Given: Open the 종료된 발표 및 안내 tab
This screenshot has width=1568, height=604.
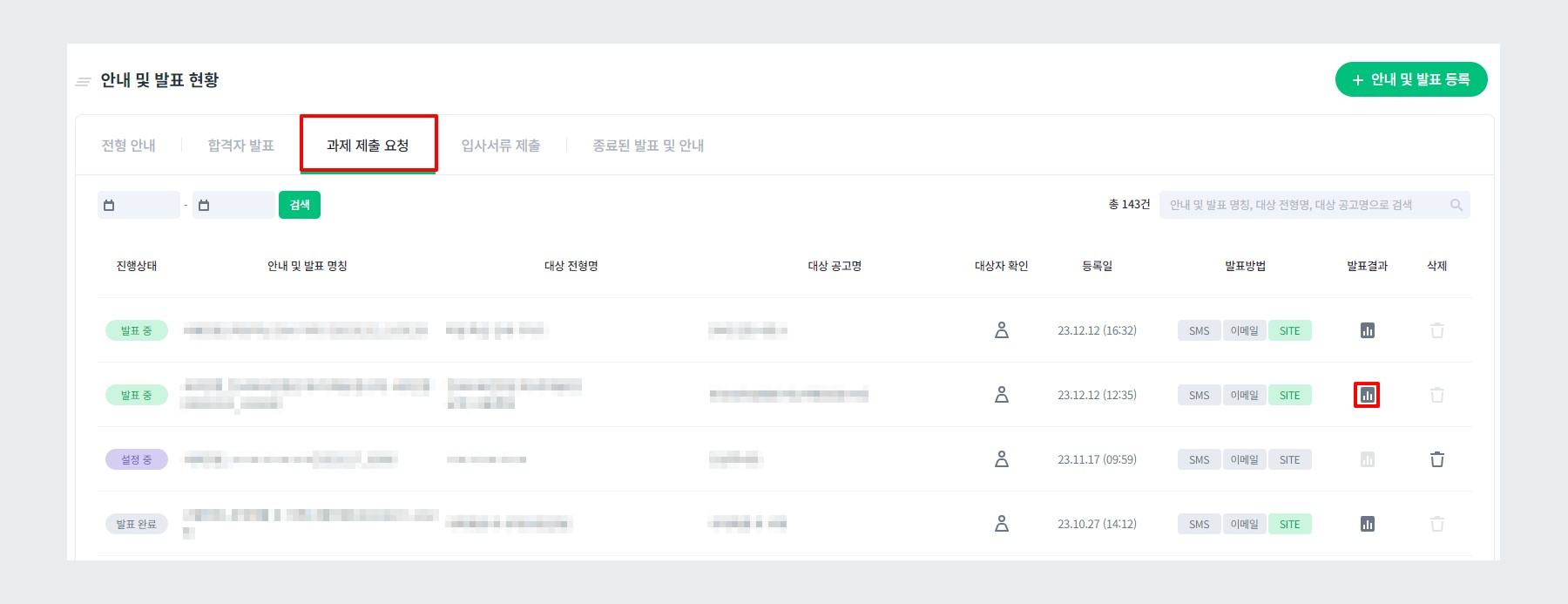Looking at the screenshot, I should point(647,146).
